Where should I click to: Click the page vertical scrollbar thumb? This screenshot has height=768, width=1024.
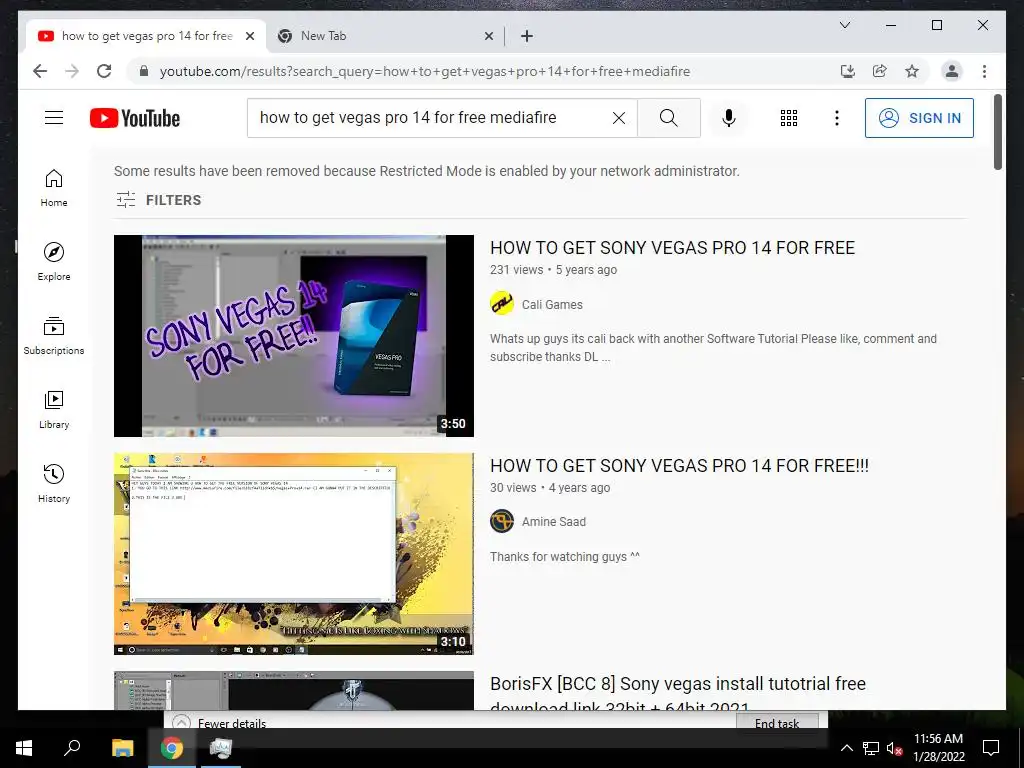click(997, 132)
